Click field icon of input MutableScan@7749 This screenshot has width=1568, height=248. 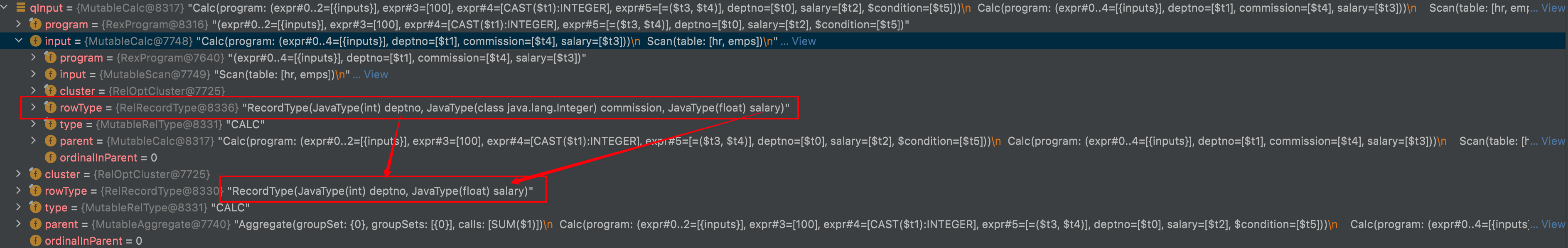(51, 74)
